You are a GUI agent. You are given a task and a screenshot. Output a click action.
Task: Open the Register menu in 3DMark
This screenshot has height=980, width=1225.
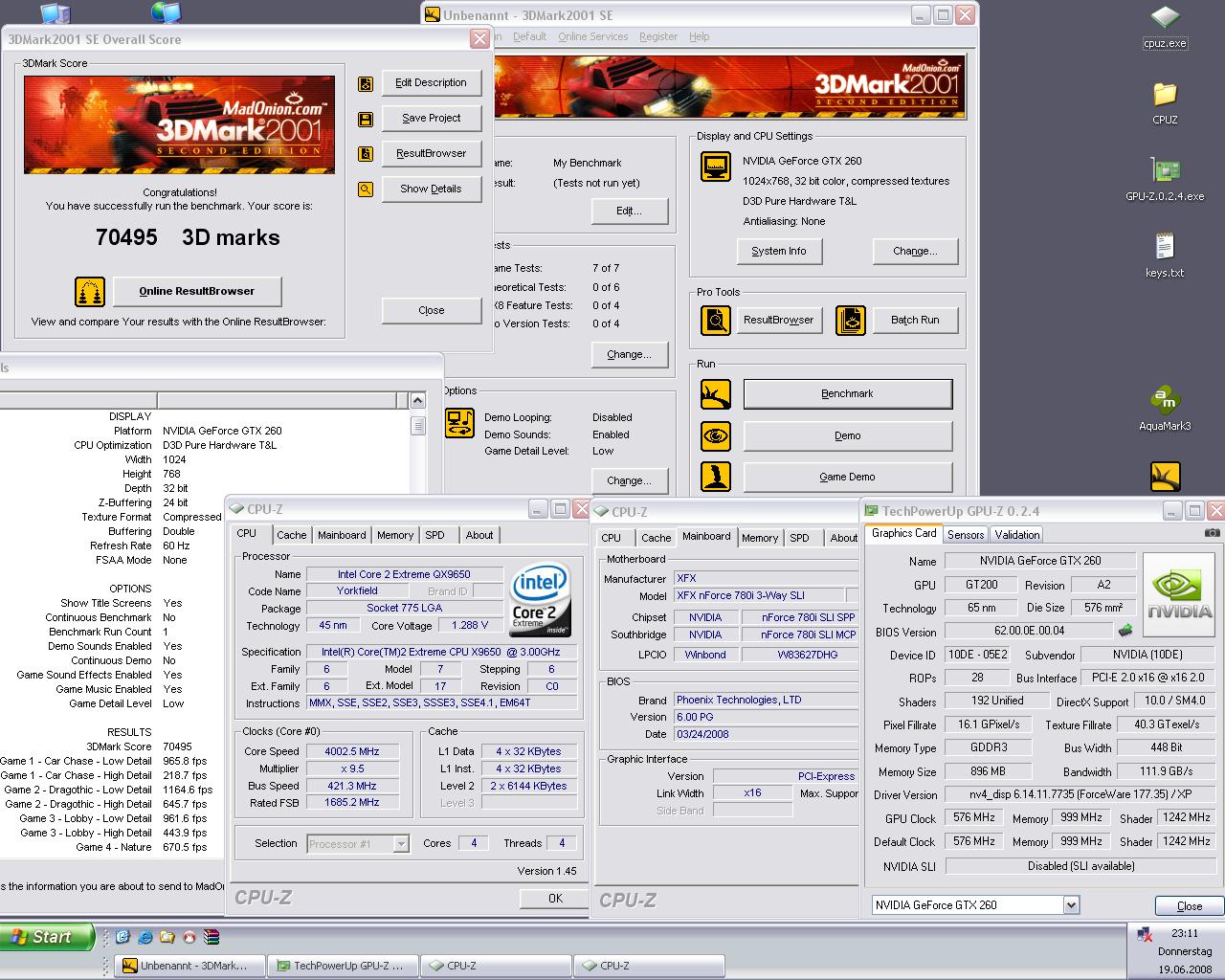pos(658,36)
